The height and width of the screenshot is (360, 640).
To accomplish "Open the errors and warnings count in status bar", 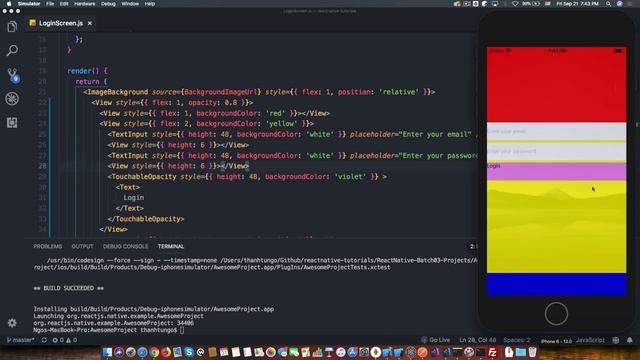I will (x=64, y=340).
